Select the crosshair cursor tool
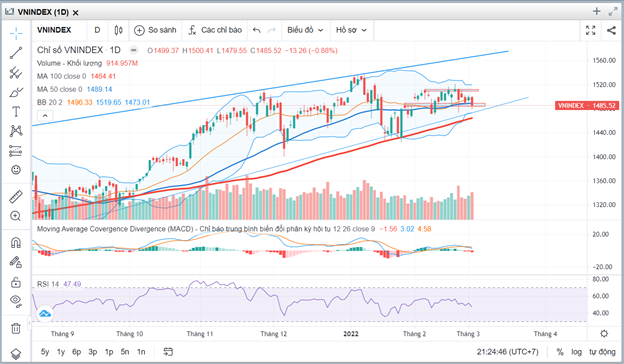Image resolution: width=624 pixels, height=364 pixels. click(16, 33)
